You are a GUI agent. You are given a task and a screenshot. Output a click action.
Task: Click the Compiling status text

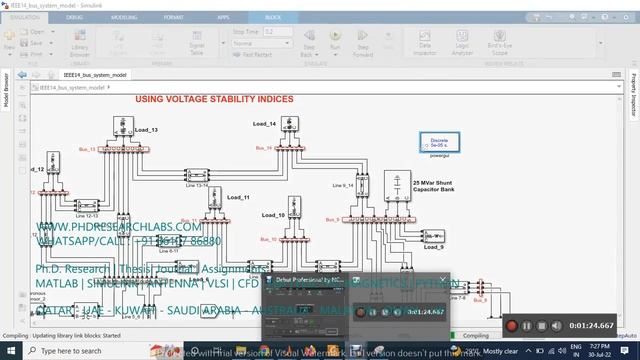[x=476, y=336]
